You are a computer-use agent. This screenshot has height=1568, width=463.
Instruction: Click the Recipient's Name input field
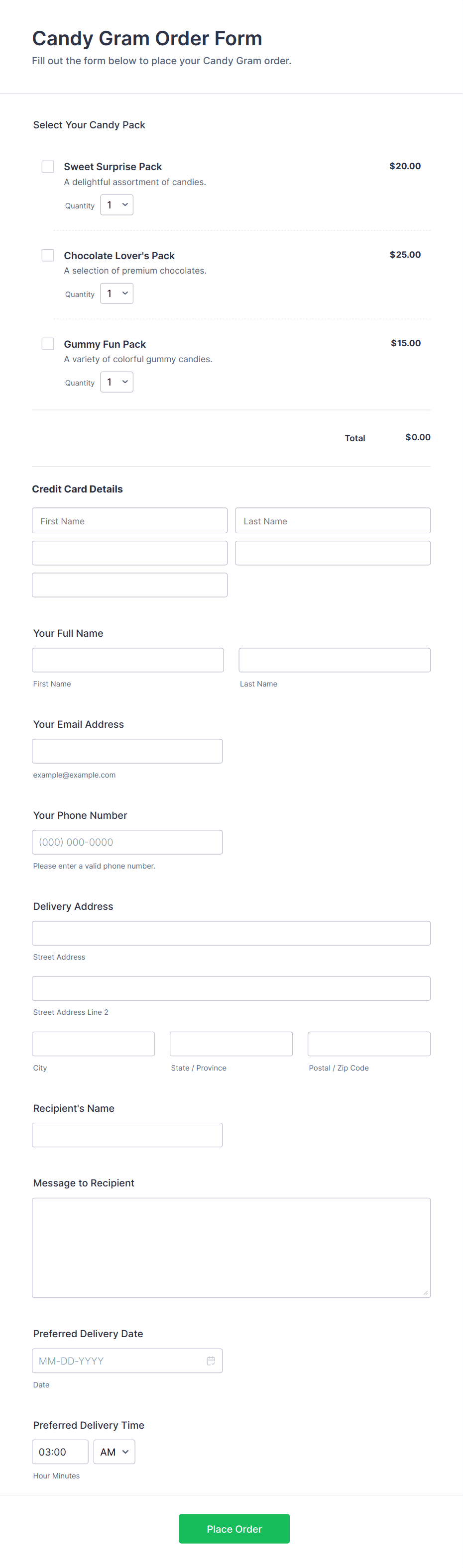(x=127, y=1135)
